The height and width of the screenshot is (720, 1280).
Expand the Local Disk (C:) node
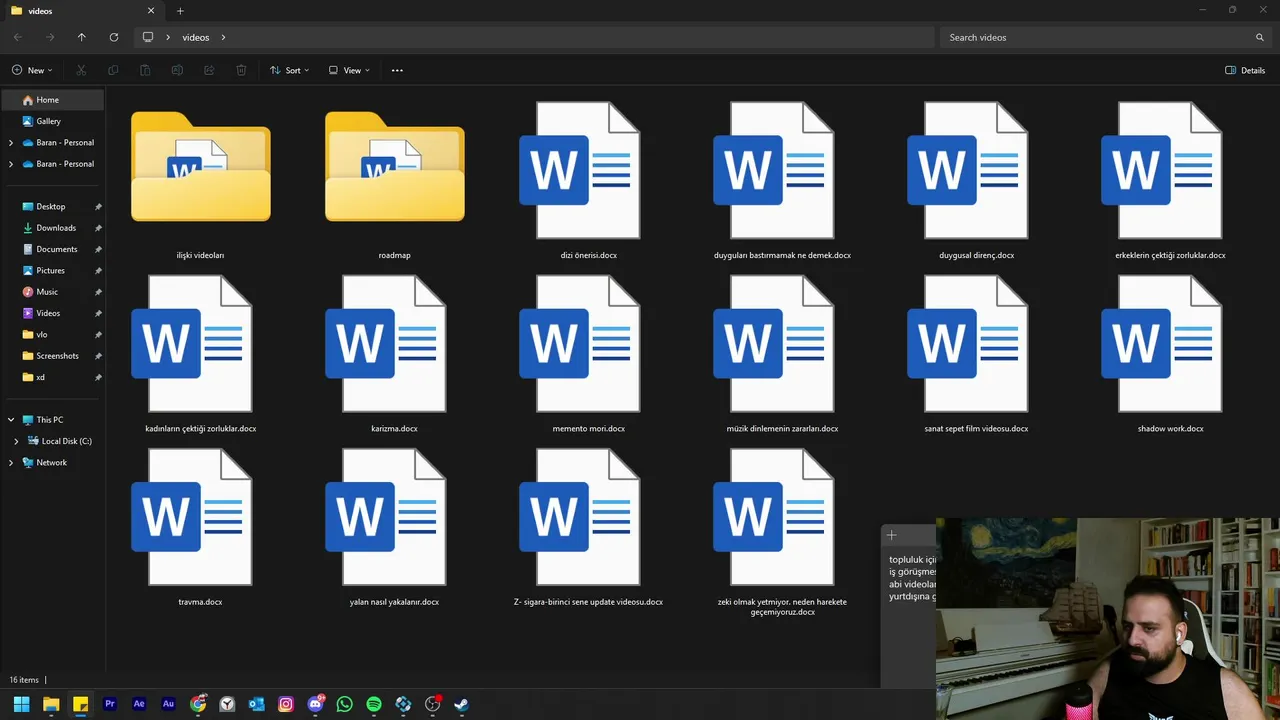pos(16,441)
